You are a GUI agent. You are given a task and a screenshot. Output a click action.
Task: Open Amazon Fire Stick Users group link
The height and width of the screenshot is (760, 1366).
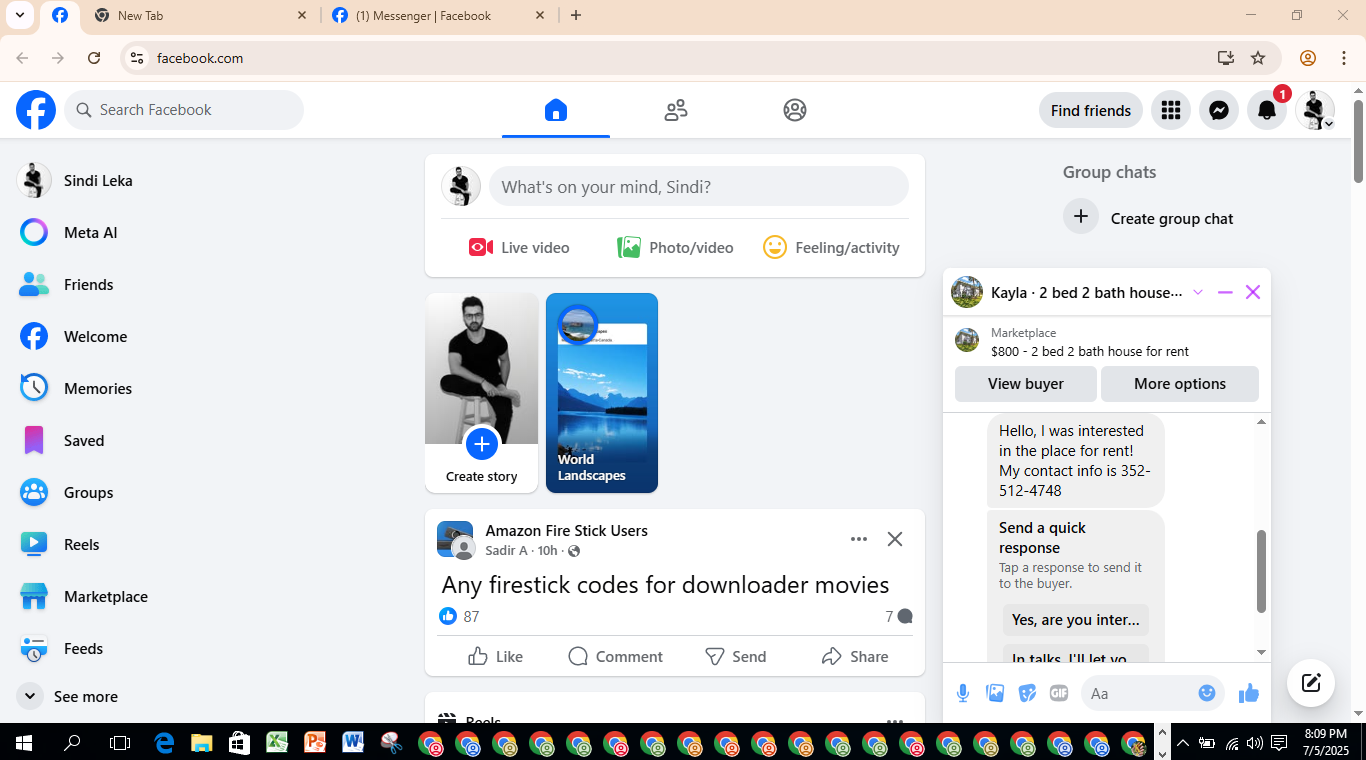pyautogui.click(x=567, y=531)
